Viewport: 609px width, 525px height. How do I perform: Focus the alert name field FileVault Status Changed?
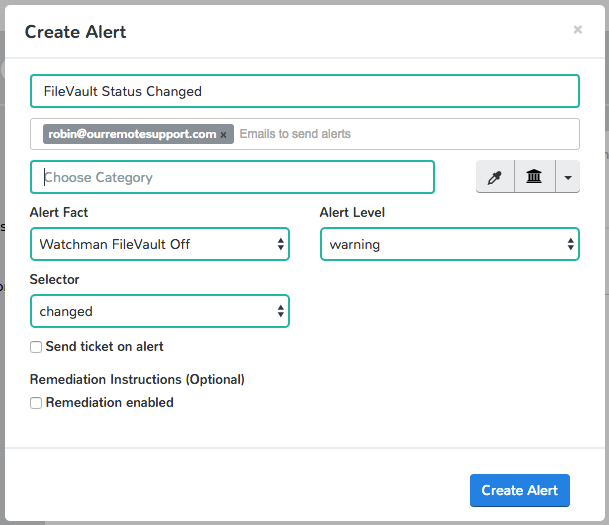tap(305, 91)
